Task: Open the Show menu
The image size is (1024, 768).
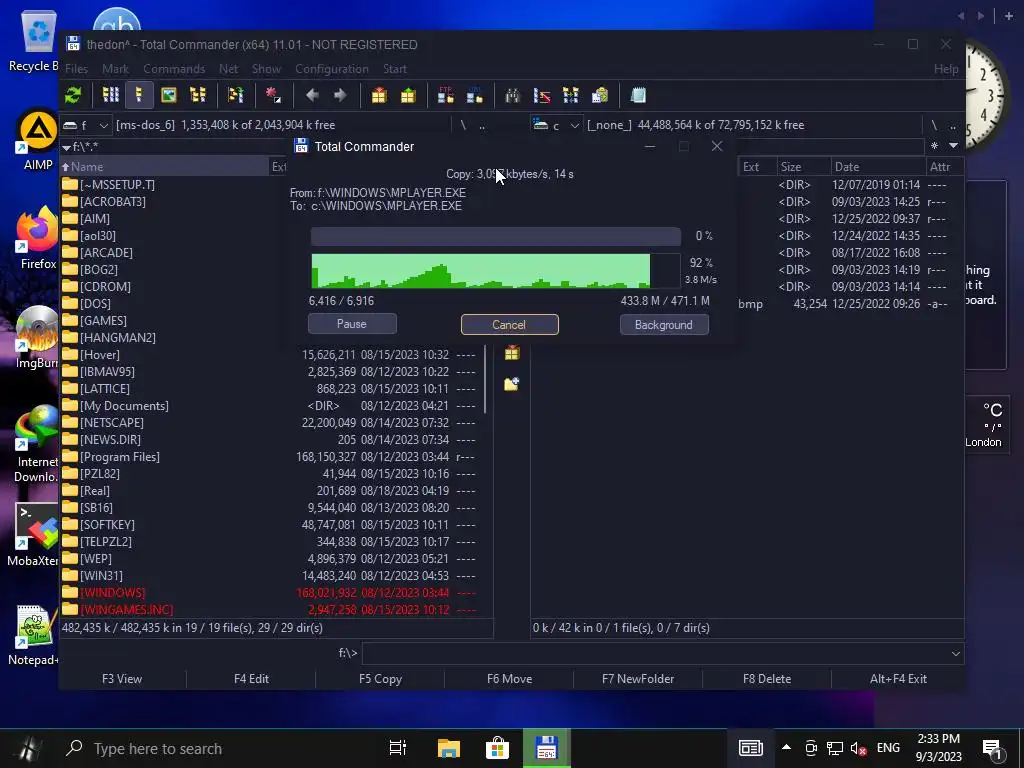Action: (266, 69)
